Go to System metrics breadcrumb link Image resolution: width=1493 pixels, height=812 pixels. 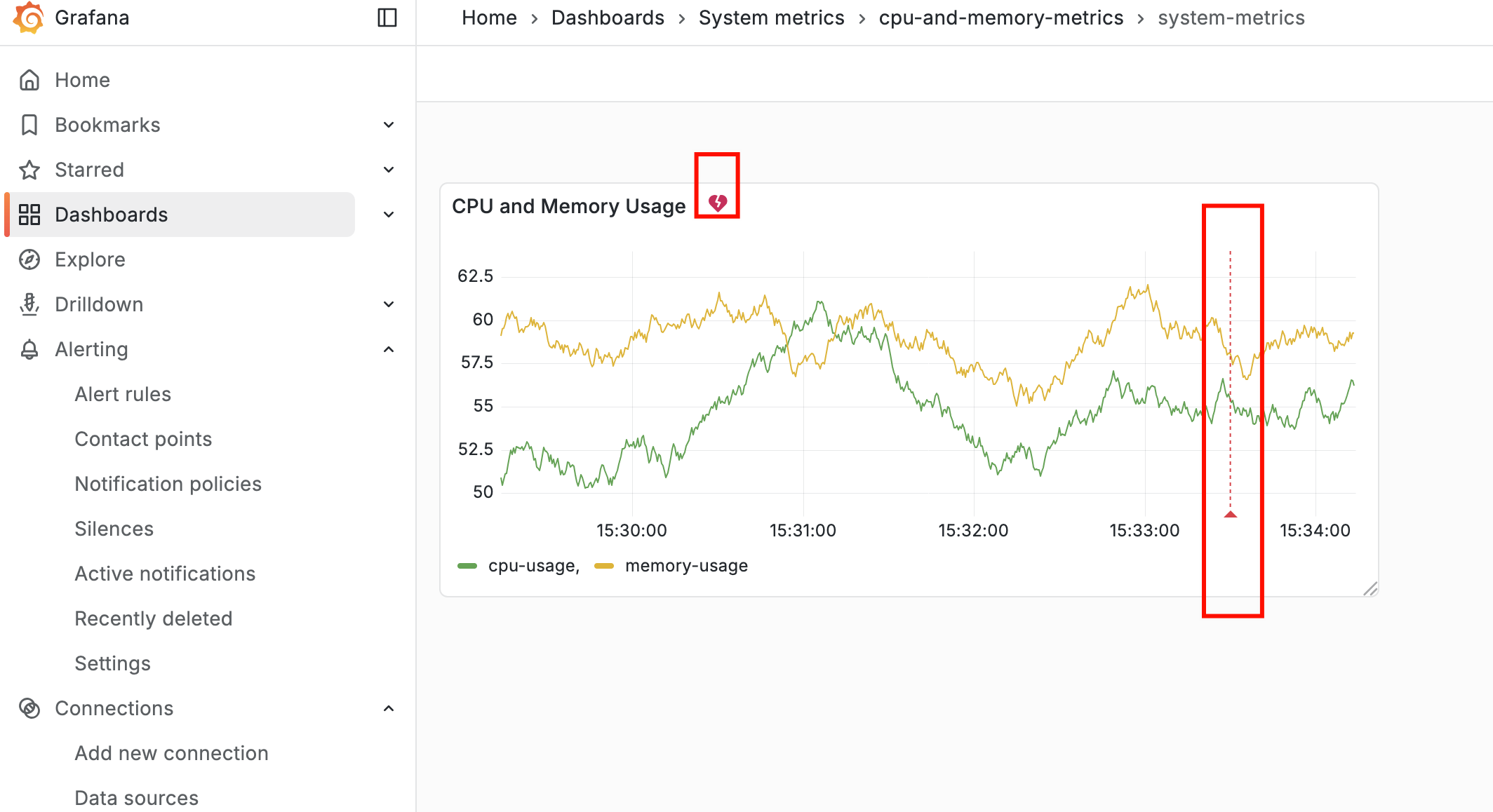pos(771,18)
